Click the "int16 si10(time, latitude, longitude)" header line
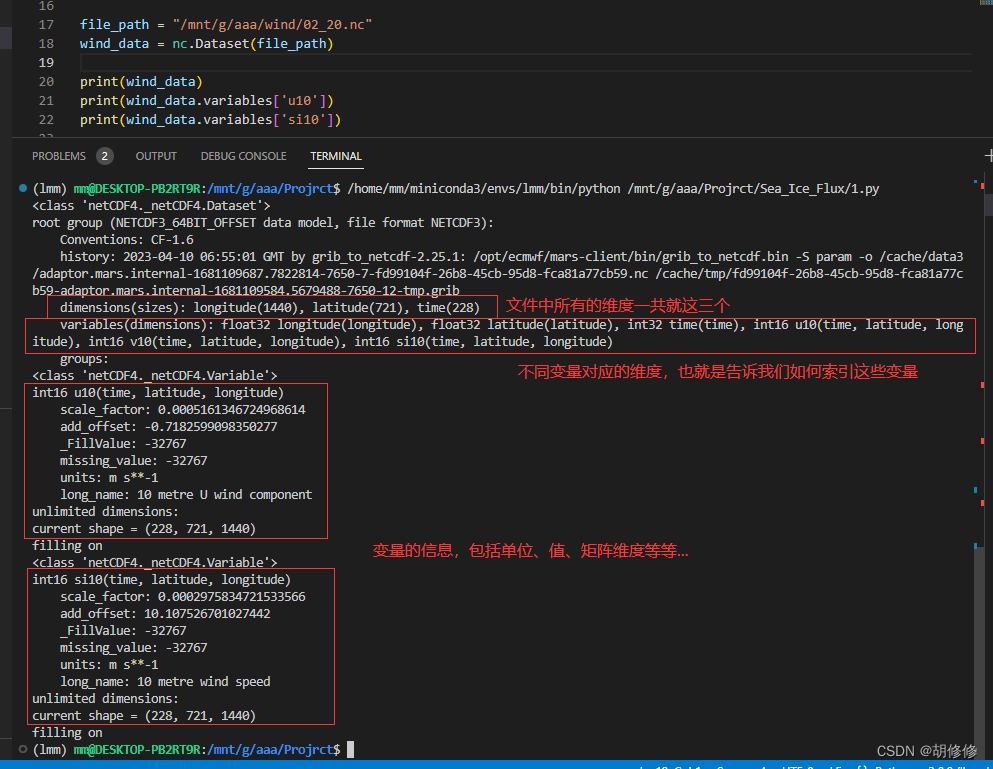993x769 pixels. 161,580
